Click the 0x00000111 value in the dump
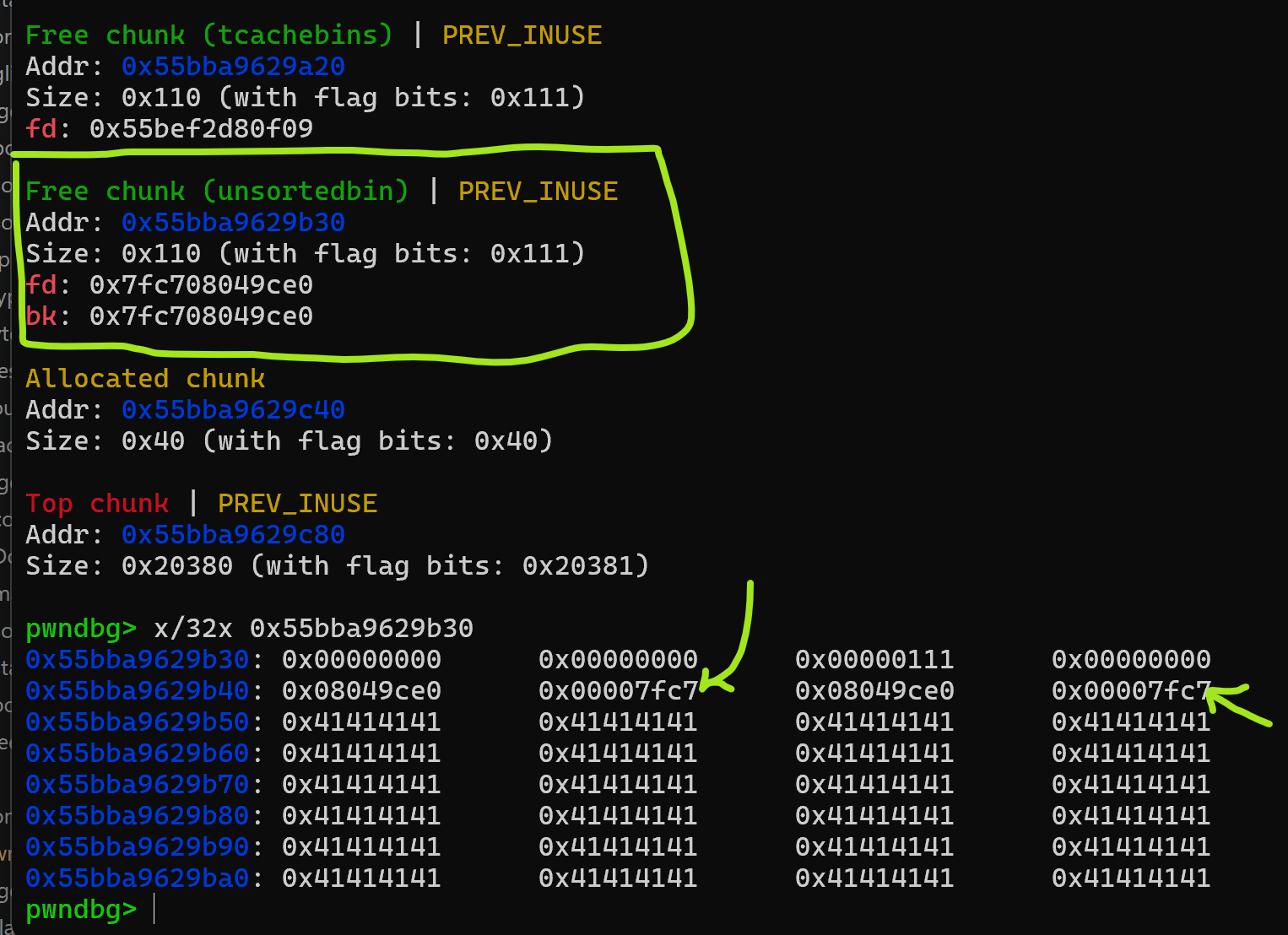 pos(874,660)
